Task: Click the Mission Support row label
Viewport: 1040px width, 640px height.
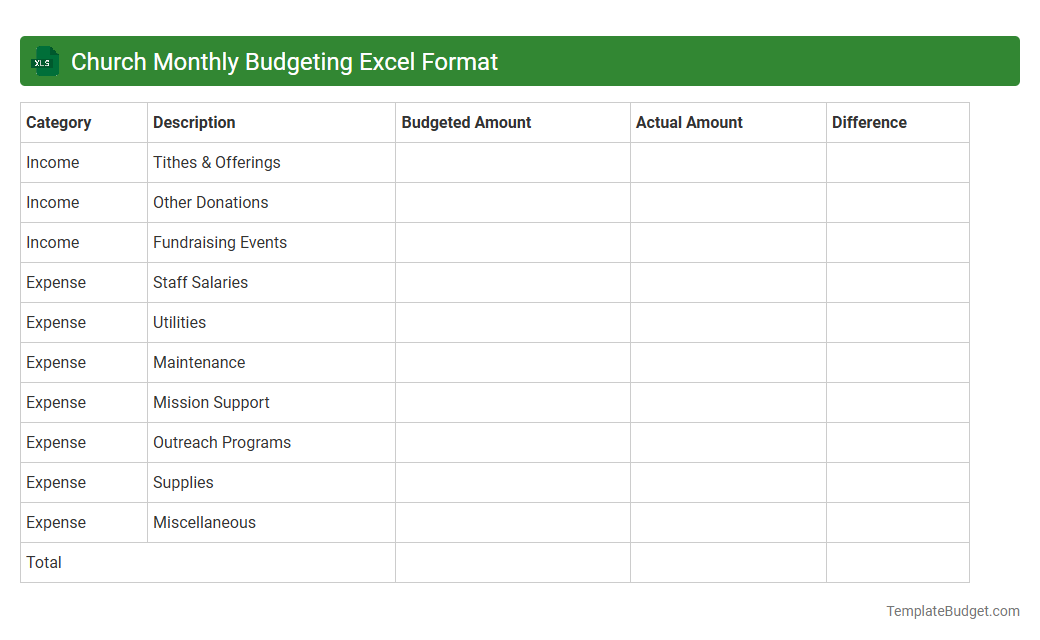Action: [x=211, y=402]
